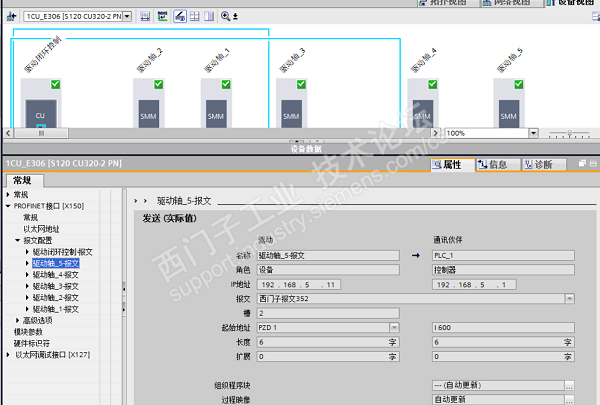Screen dimensions: 600x405
Task: Click the 槽 field with value 2
Action: (x=328, y=313)
